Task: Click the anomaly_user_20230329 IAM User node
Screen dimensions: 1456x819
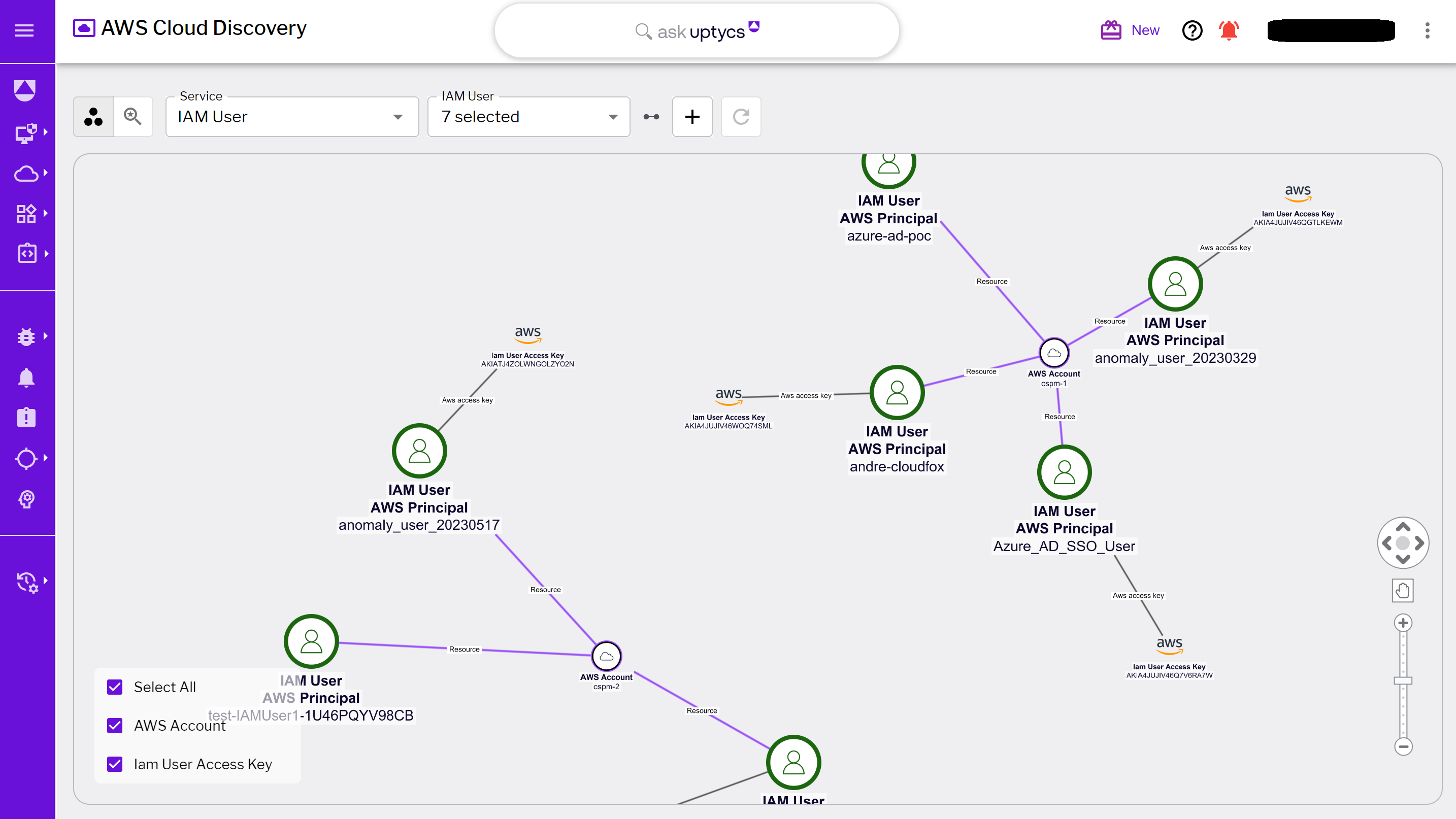Action: (1176, 284)
